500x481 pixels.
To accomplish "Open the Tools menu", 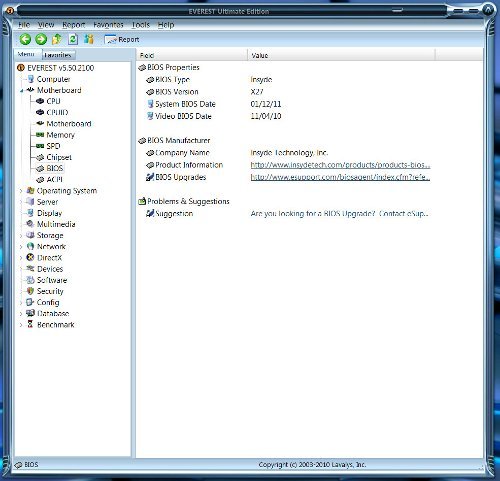I will pos(140,25).
